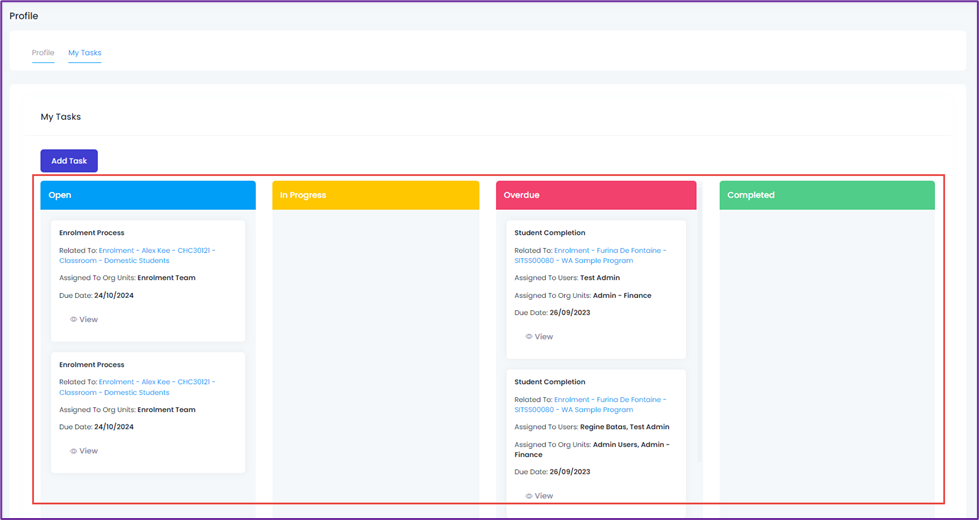The image size is (979, 520).
Task: Click due date 26/09/2023 in Regine Batas card
Action: pos(569,472)
